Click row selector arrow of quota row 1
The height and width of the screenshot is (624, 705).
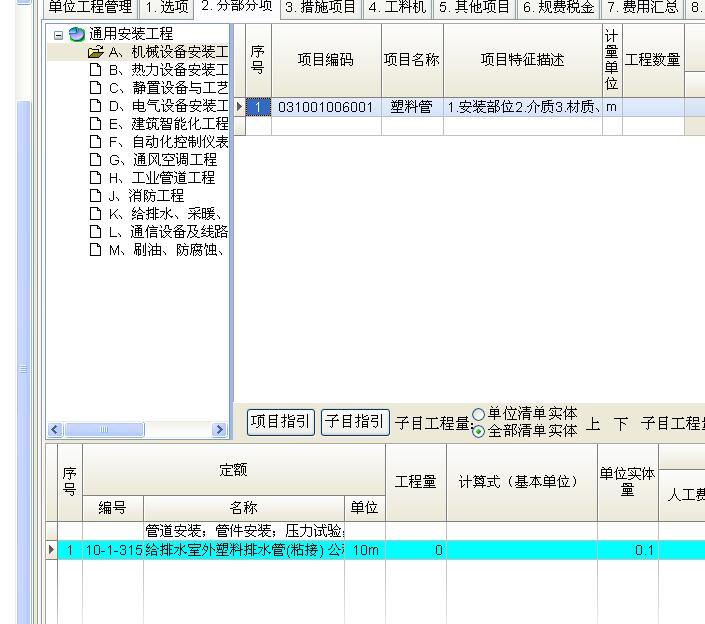(x=51, y=550)
